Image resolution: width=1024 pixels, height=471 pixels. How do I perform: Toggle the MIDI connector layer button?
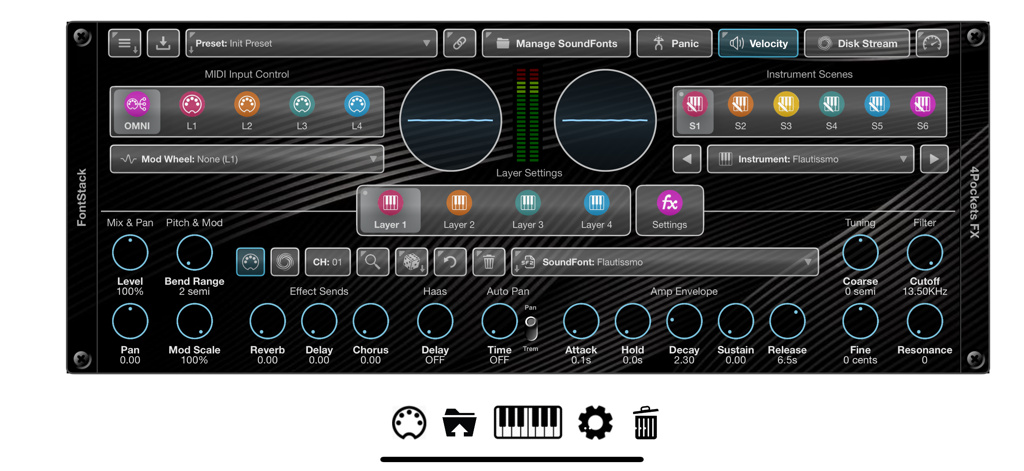point(251,262)
